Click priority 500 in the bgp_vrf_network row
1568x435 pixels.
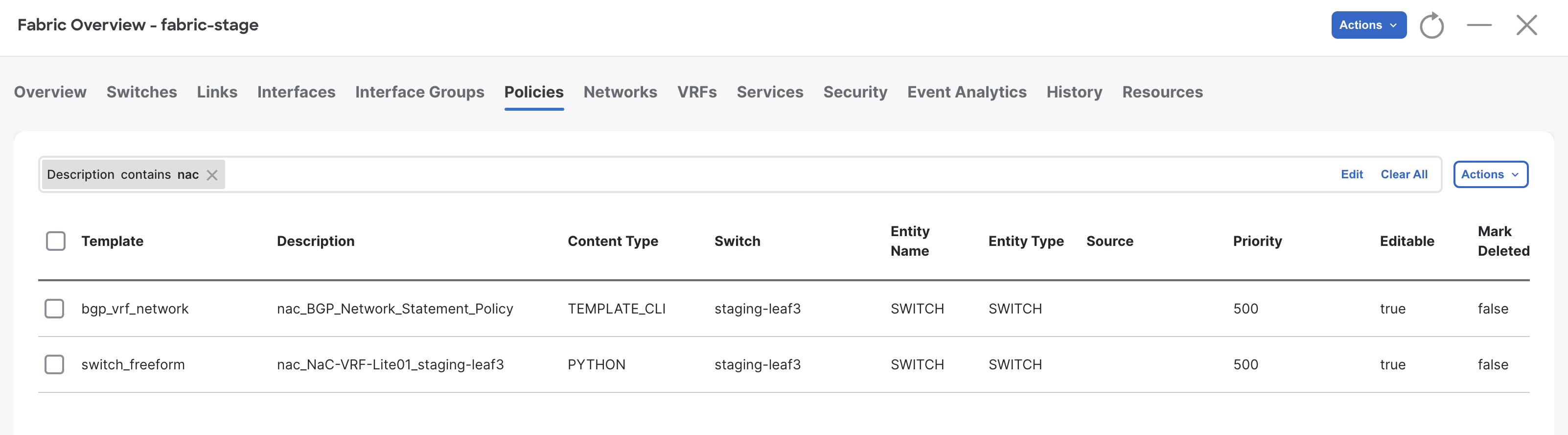click(x=1245, y=309)
